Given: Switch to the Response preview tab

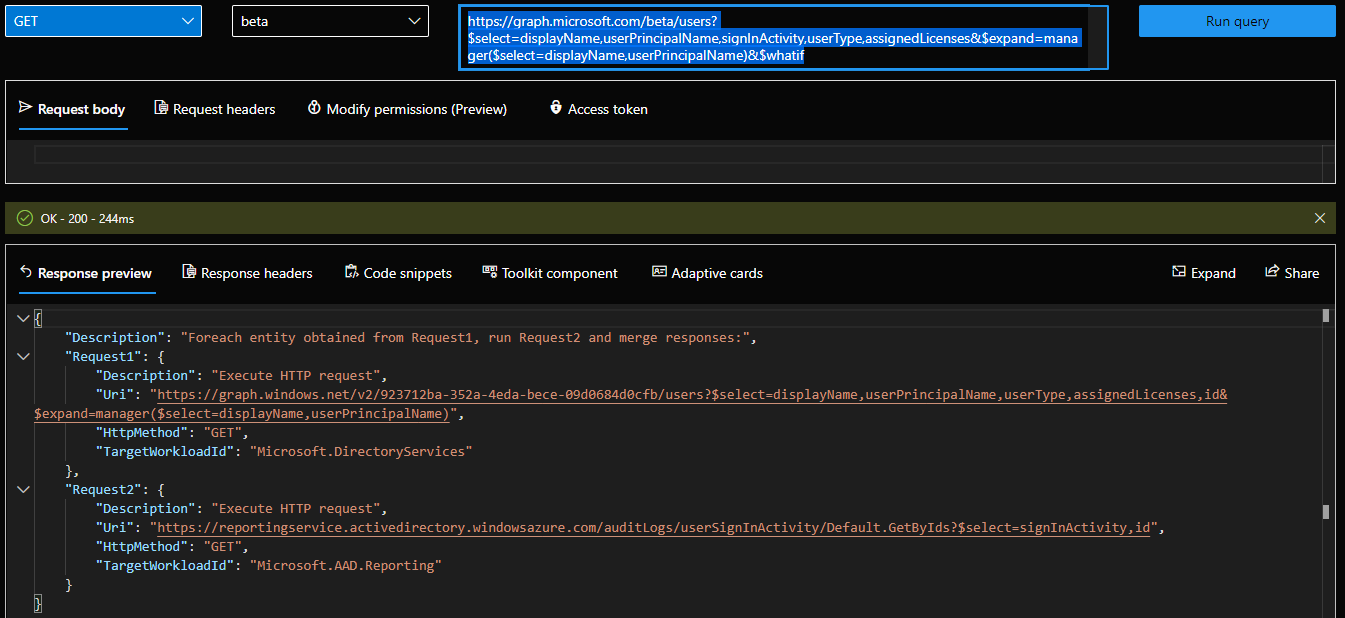Looking at the screenshot, I should [x=87, y=272].
